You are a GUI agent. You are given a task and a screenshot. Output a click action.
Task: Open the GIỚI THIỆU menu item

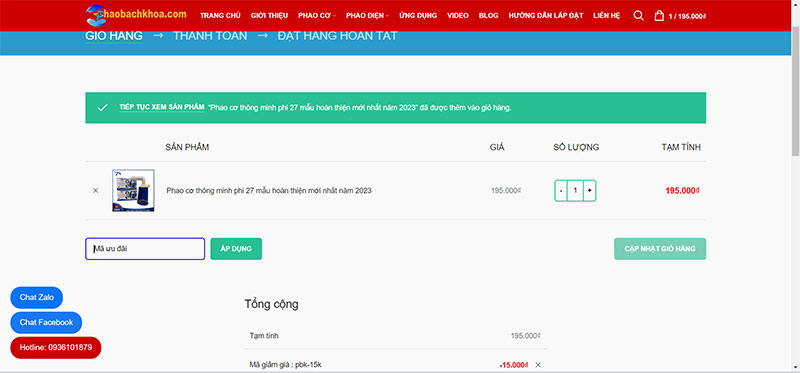(x=269, y=15)
